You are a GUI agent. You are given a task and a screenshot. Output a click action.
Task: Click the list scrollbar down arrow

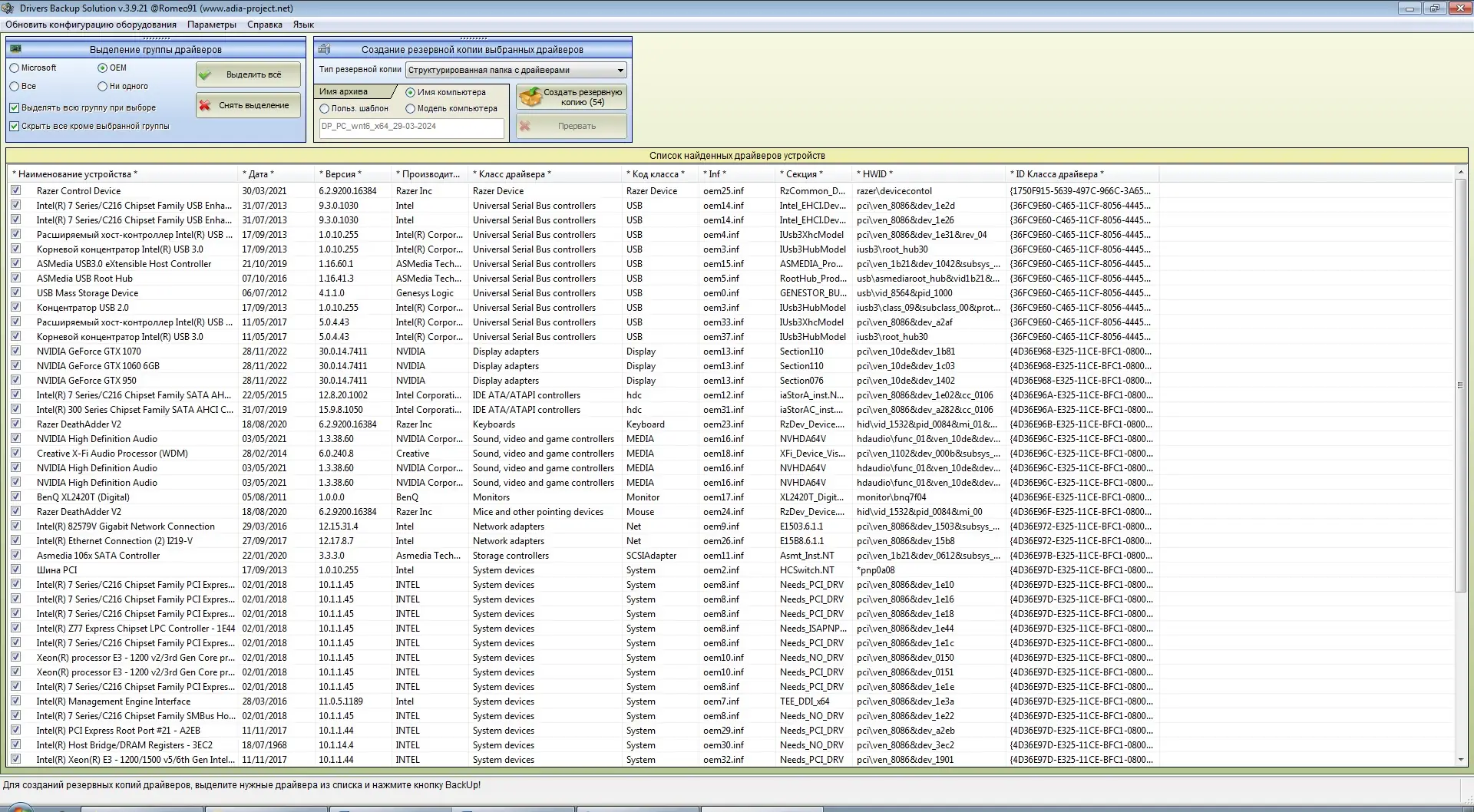point(1460,760)
